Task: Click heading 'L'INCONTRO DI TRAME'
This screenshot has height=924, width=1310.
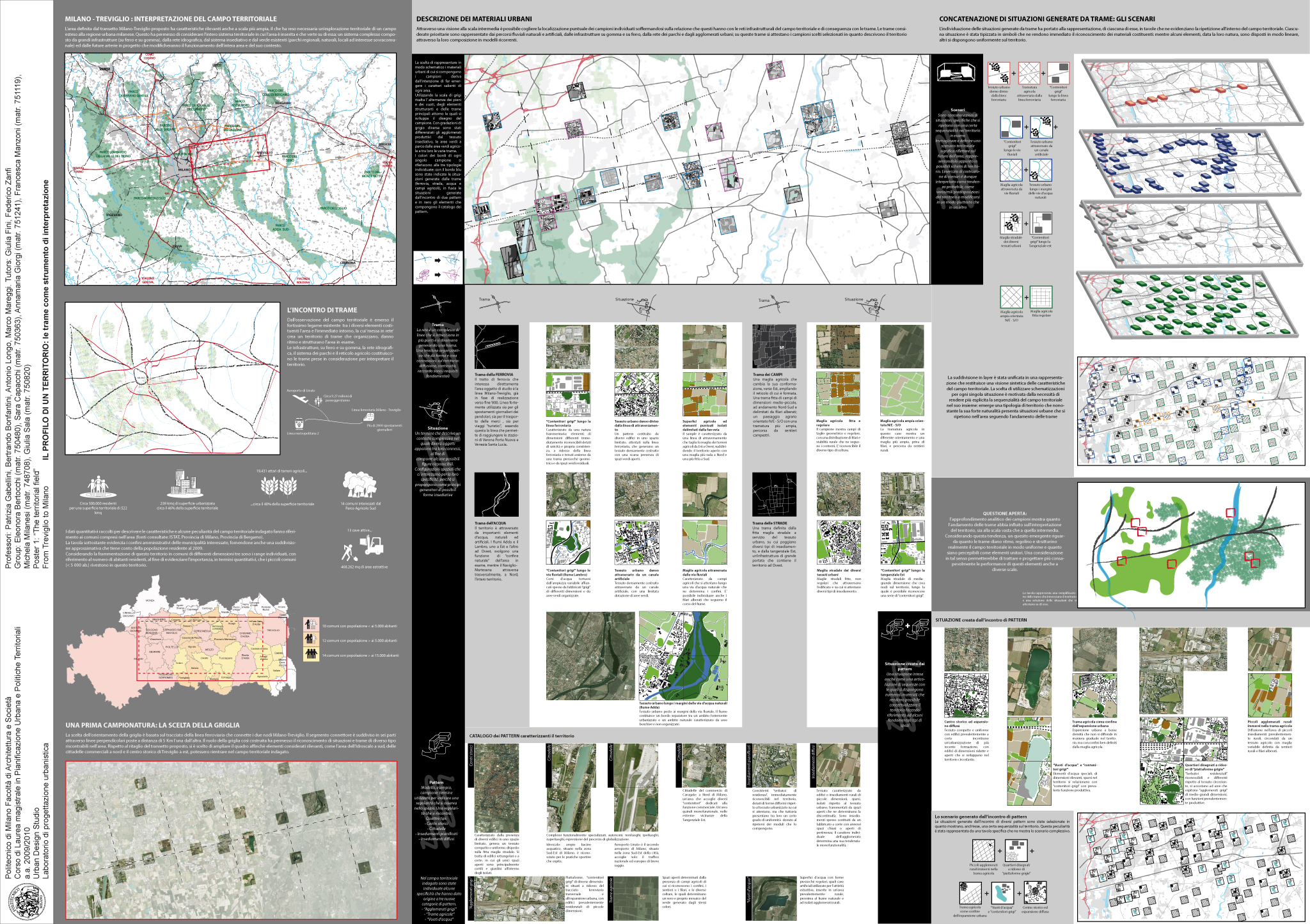Action: 322,310
